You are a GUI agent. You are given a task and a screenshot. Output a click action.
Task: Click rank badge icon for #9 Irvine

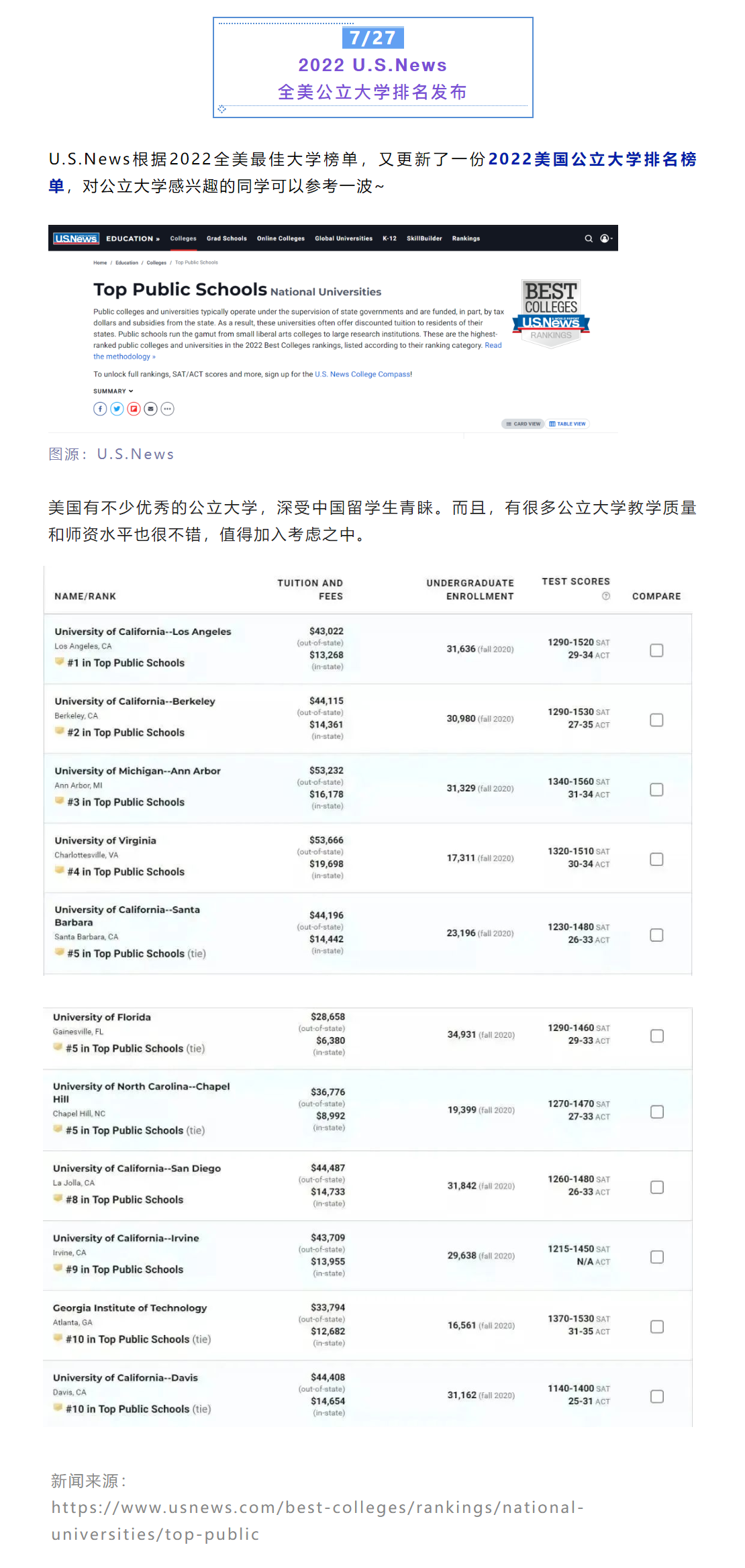[x=58, y=1269]
